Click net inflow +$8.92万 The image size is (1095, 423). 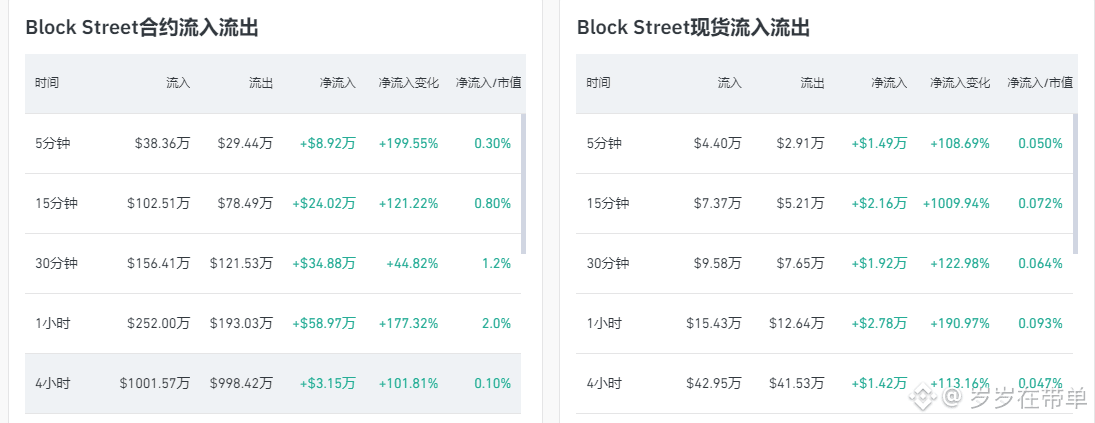click(328, 144)
